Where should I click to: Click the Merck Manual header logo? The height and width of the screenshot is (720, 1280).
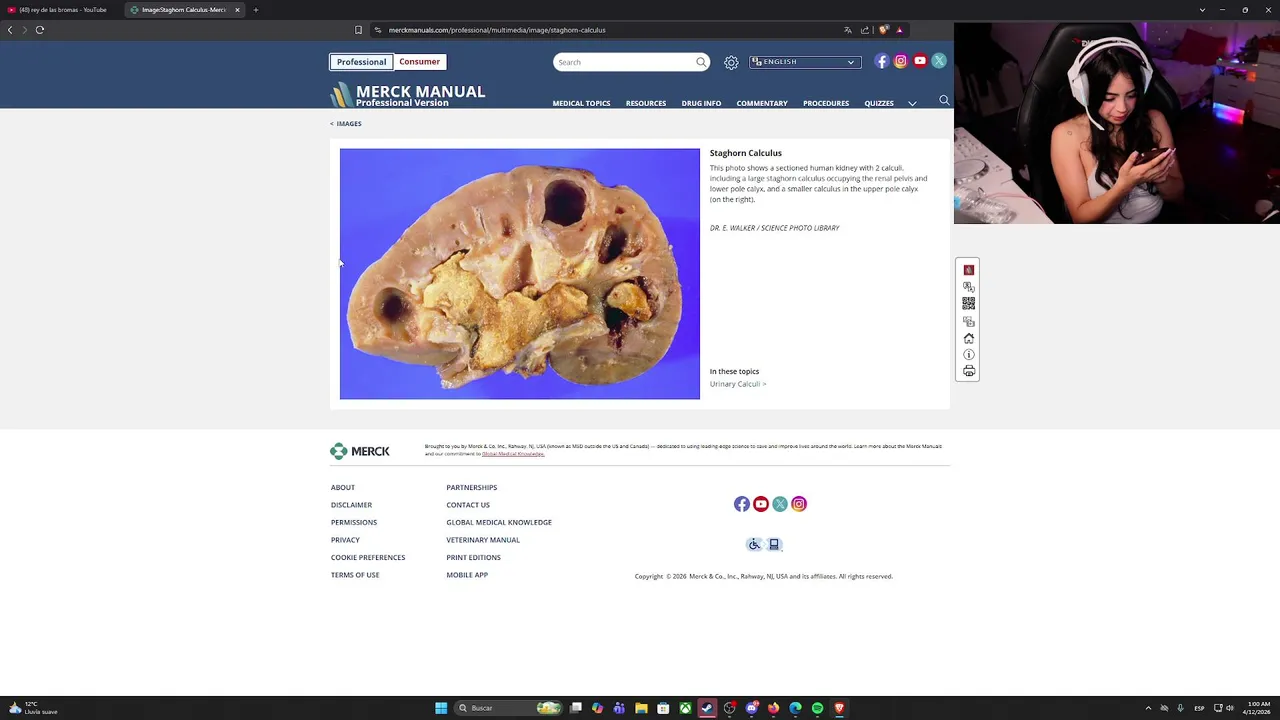pos(408,94)
